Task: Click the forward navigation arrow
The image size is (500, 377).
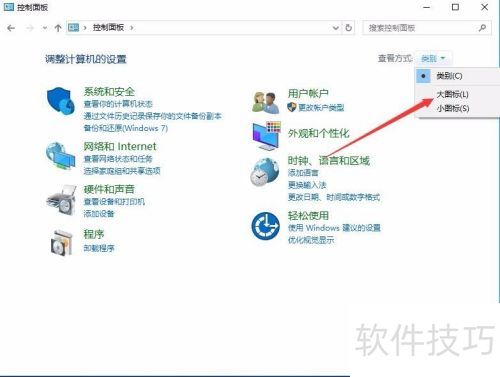Action: pos(30,28)
